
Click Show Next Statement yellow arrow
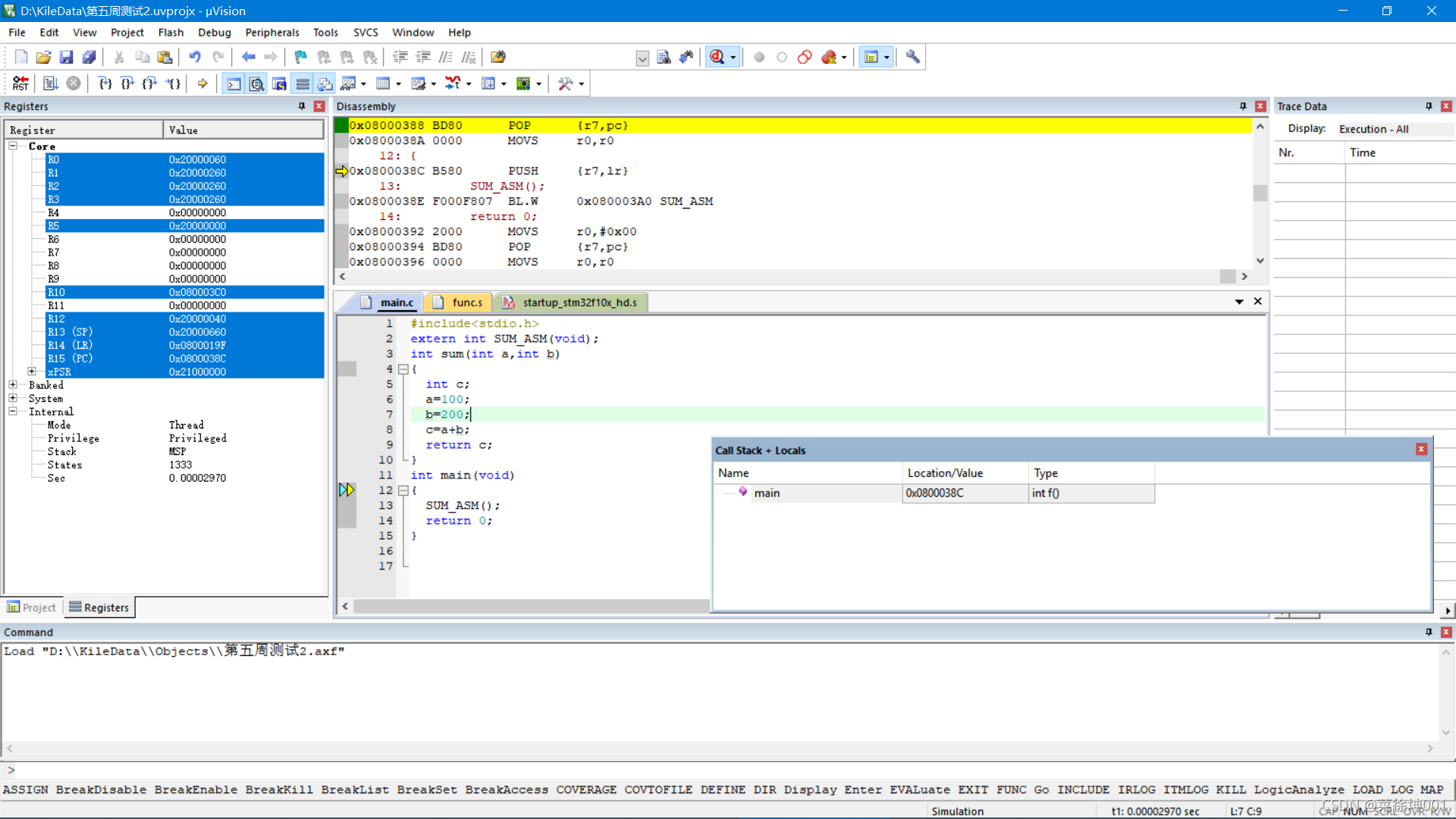pyautogui.click(x=202, y=83)
